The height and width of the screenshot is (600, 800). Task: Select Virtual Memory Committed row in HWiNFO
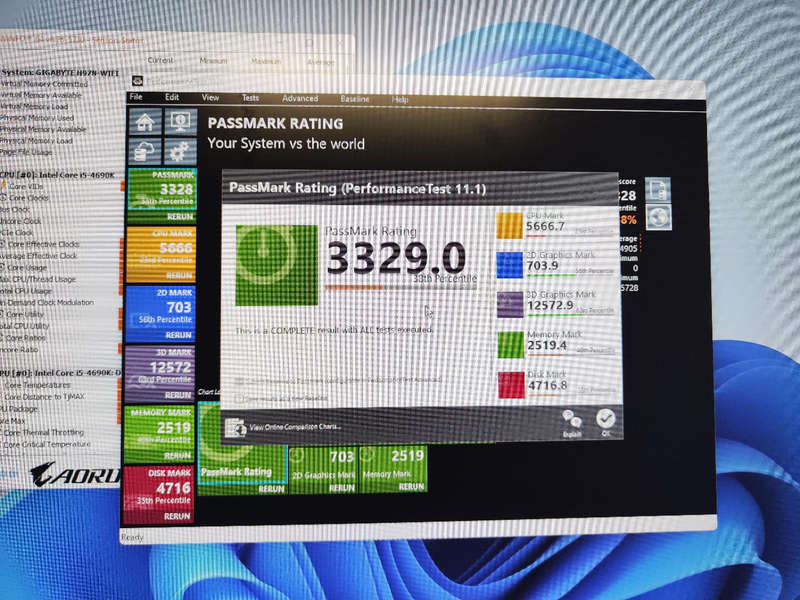44,84
